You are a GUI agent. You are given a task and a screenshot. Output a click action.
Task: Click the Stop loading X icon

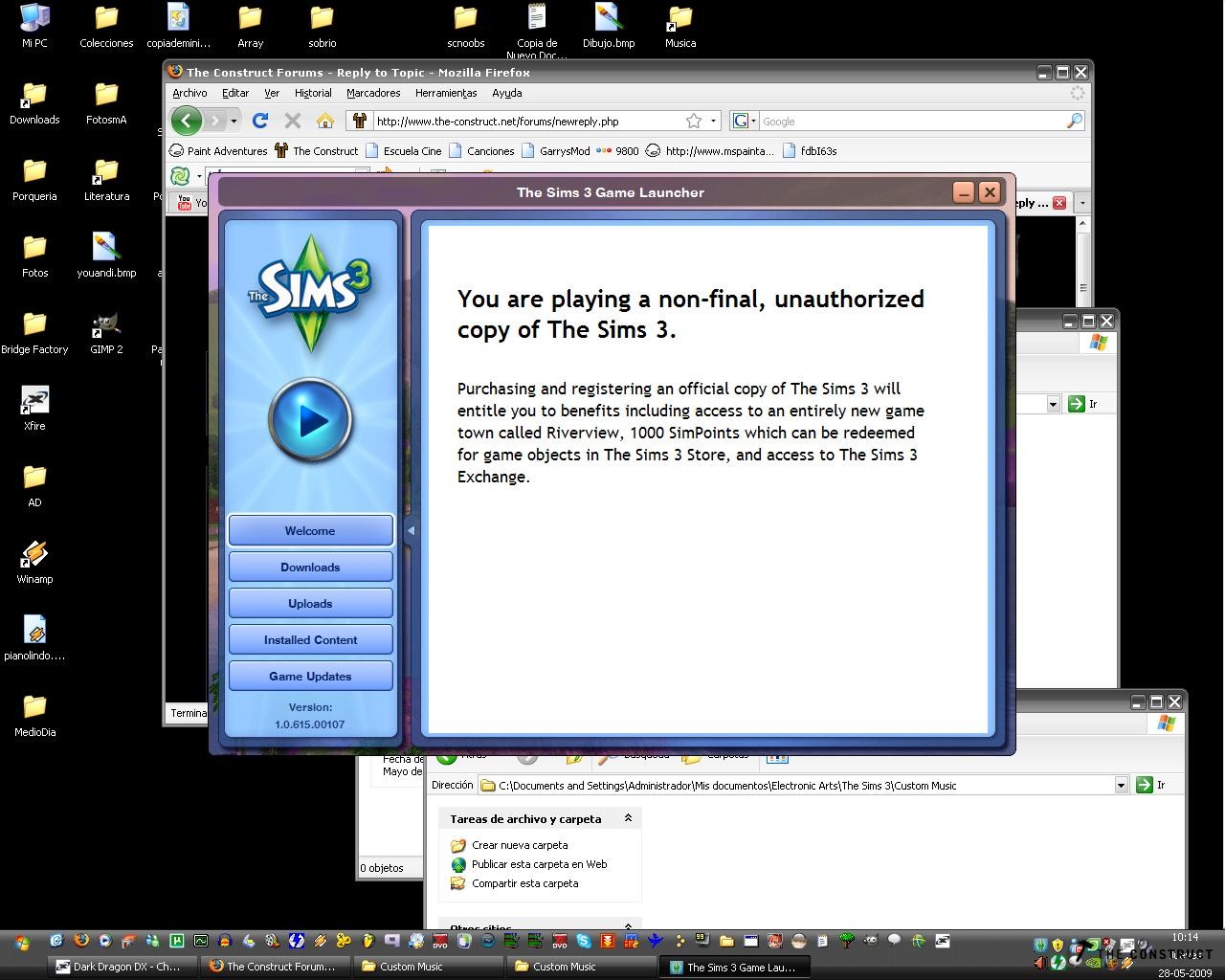tap(293, 121)
